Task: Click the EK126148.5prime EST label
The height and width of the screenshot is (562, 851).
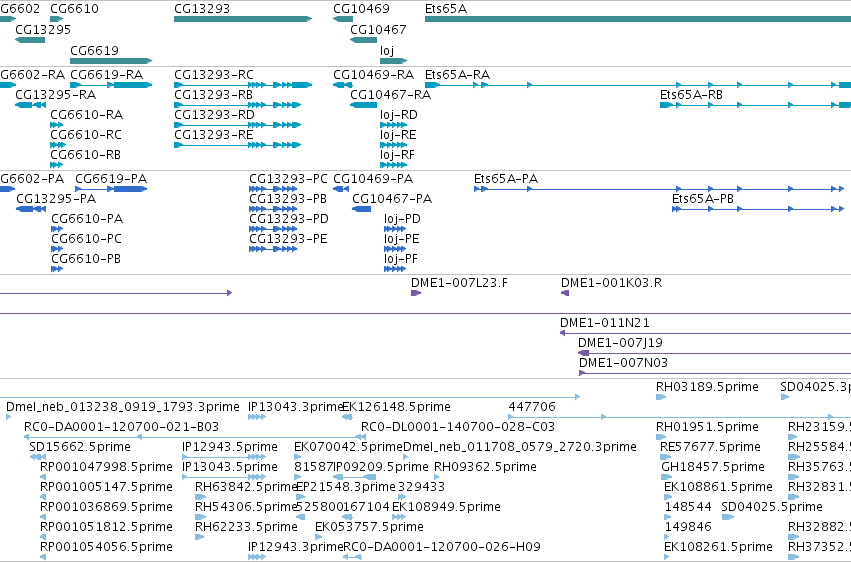Action: (x=397, y=407)
